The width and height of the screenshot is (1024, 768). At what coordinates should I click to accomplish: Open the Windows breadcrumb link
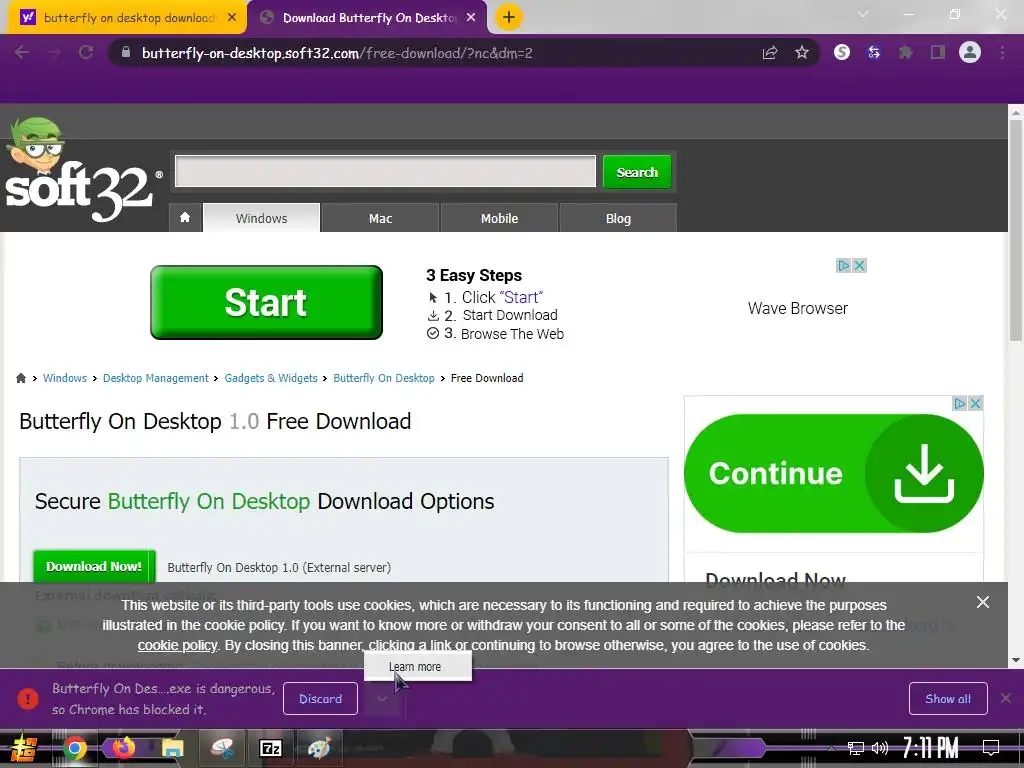(x=65, y=378)
